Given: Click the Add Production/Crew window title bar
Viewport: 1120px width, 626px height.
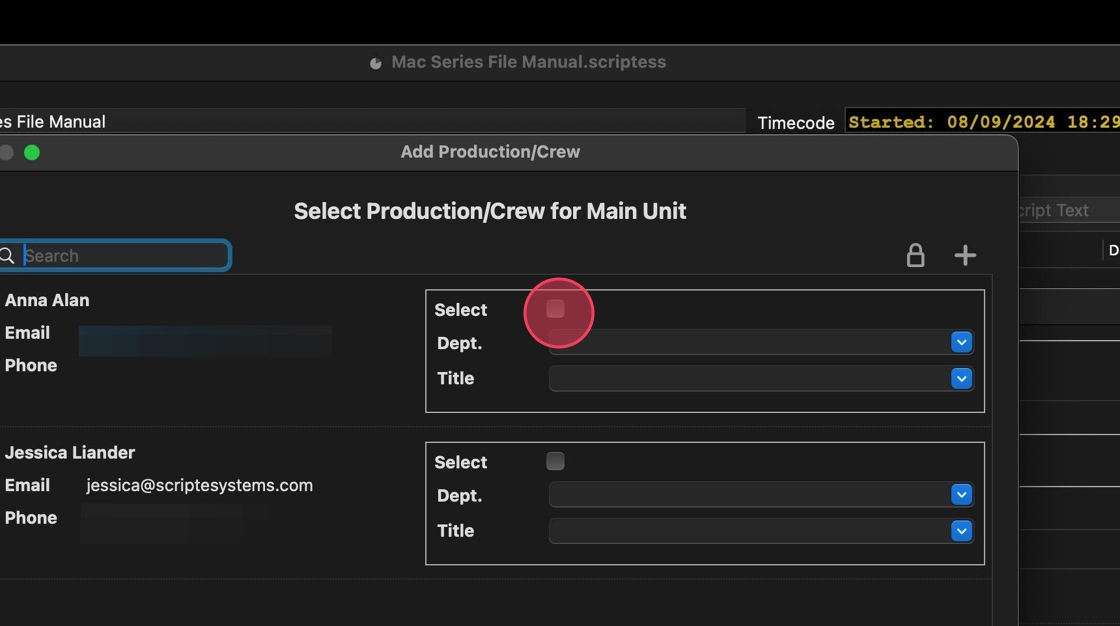Looking at the screenshot, I should click(x=490, y=152).
